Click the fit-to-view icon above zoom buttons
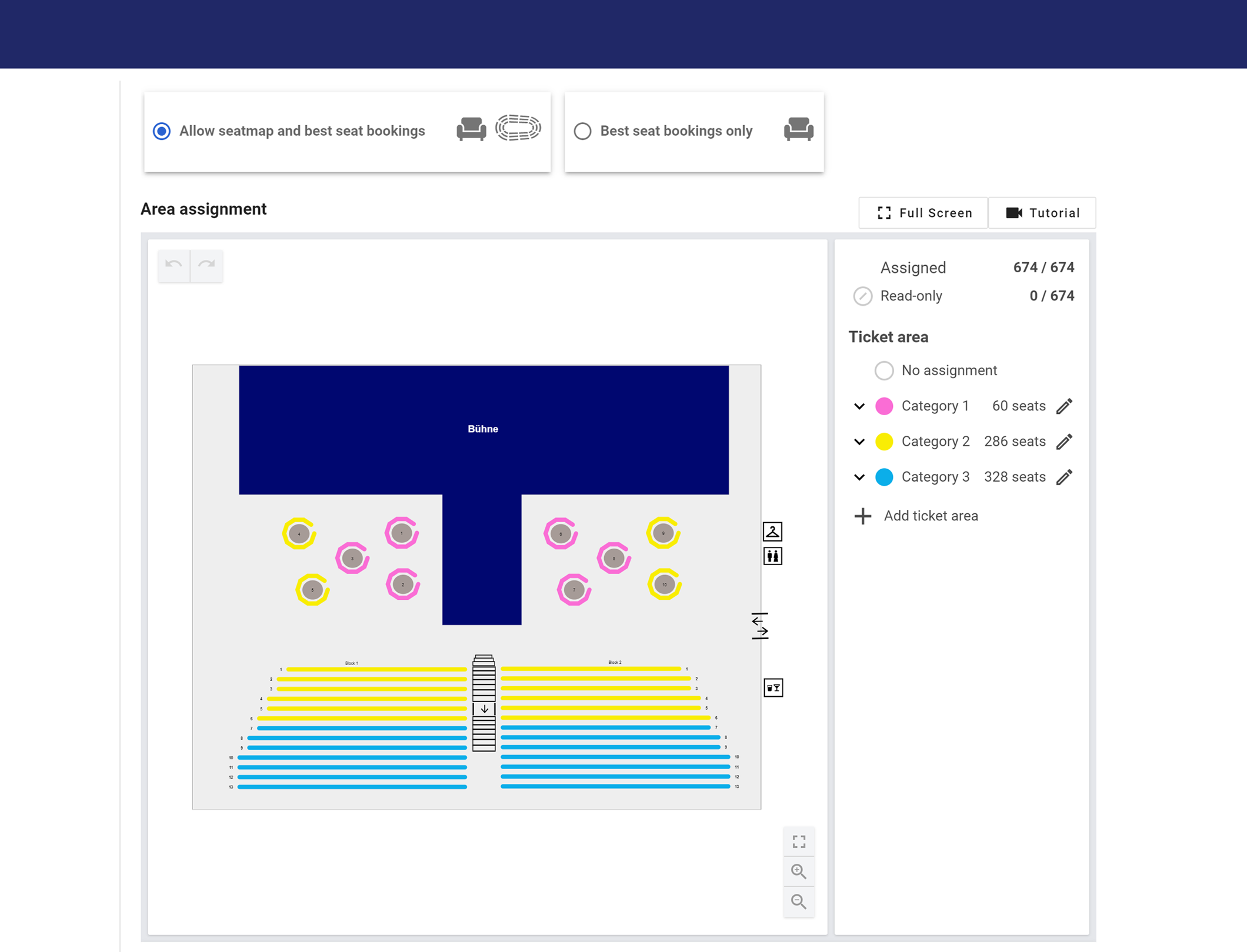The image size is (1247, 952). (798, 841)
